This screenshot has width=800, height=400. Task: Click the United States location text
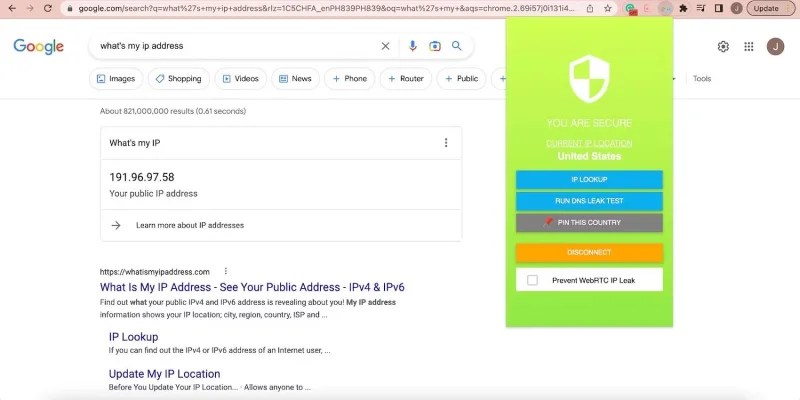[x=589, y=156]
